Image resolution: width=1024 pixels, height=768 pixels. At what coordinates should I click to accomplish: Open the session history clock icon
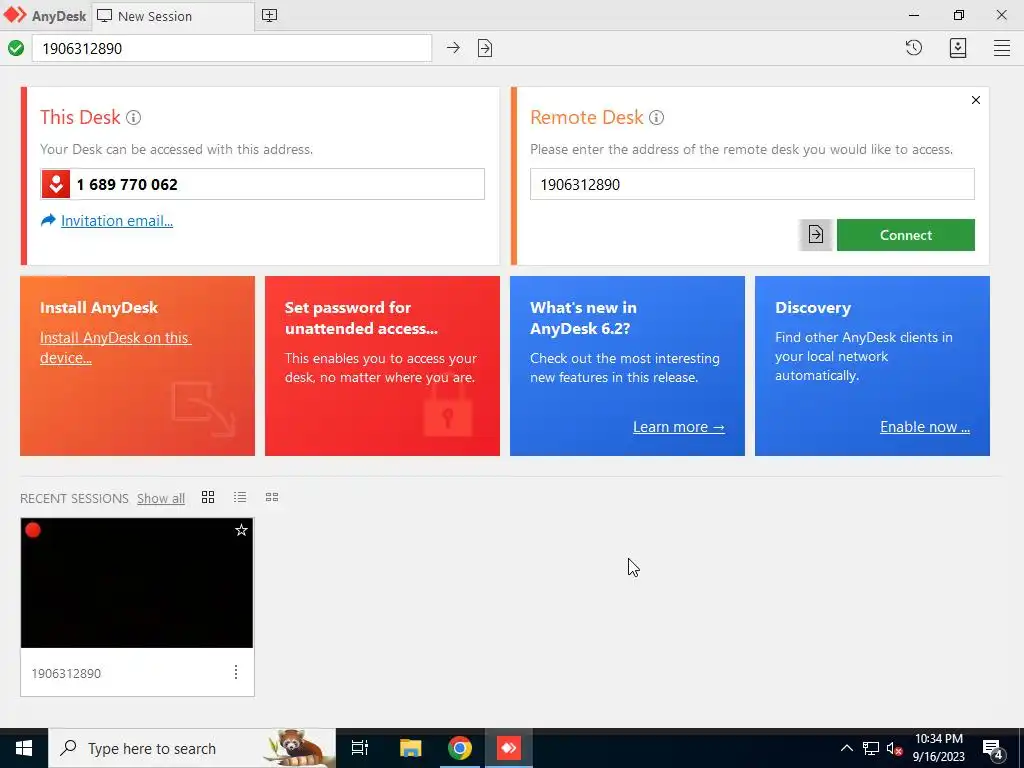click(914, 48)
